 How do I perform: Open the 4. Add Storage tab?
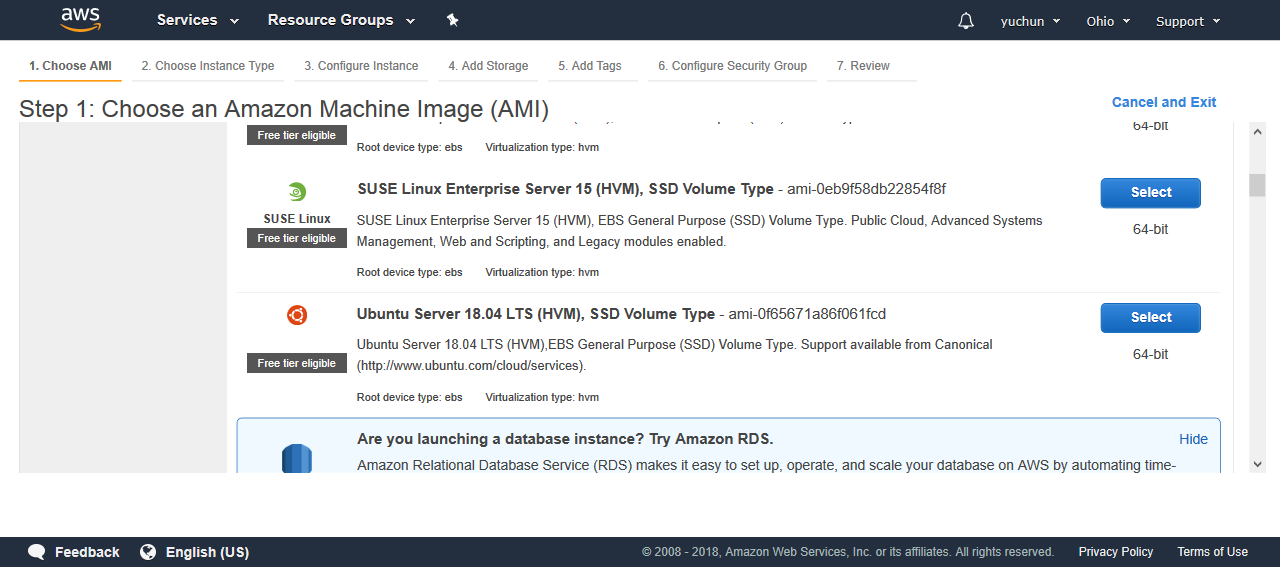pyautogui.click(x=488, y=66)
